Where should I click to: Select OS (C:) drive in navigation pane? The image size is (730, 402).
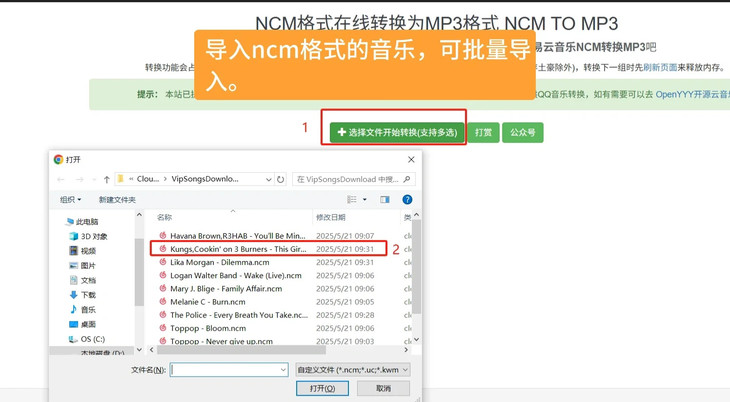tap(87, 339)
